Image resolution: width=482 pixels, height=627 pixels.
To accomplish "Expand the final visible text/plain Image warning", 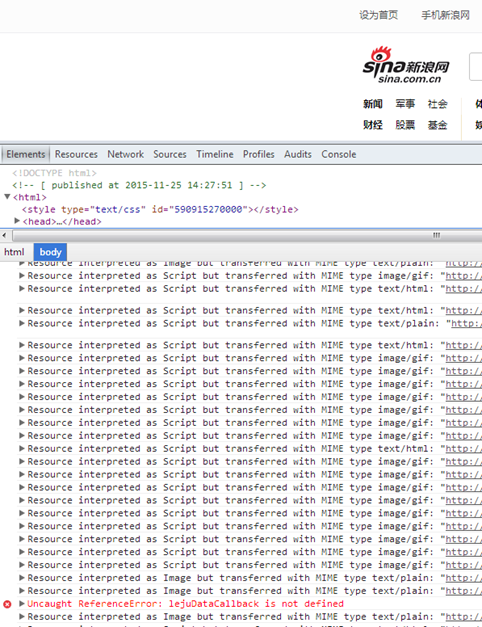I will [22, 616].
